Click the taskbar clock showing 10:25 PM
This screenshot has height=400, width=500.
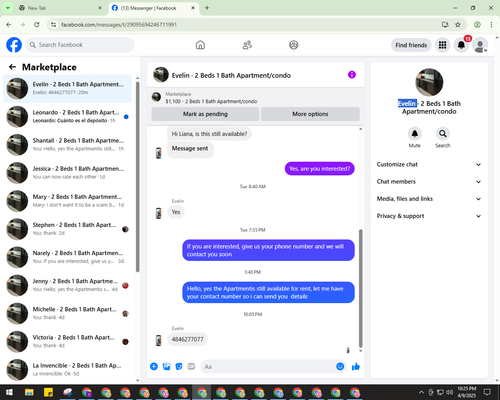[x=467, y=392]
